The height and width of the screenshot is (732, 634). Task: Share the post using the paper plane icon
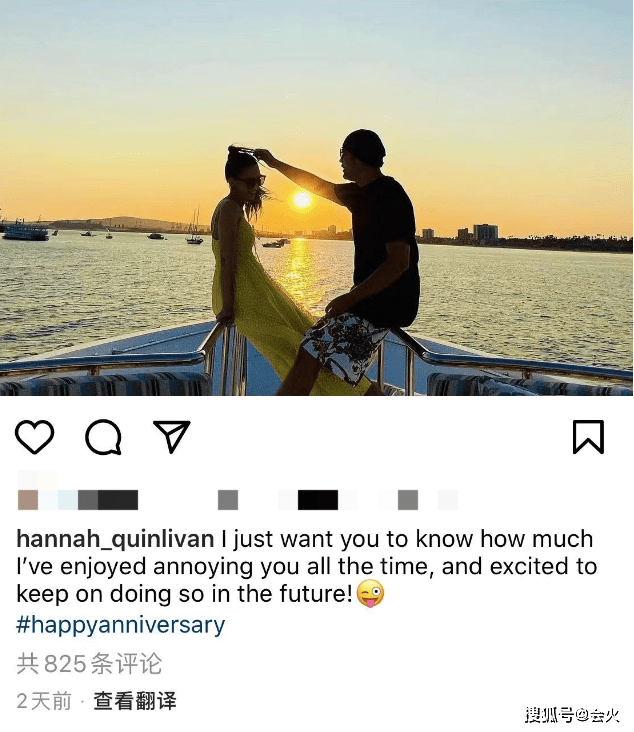tap(171, 436)
